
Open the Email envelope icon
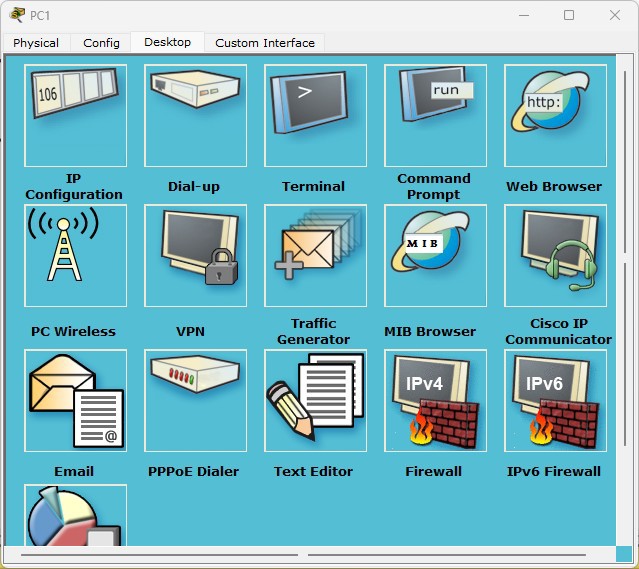click(75, 400)
